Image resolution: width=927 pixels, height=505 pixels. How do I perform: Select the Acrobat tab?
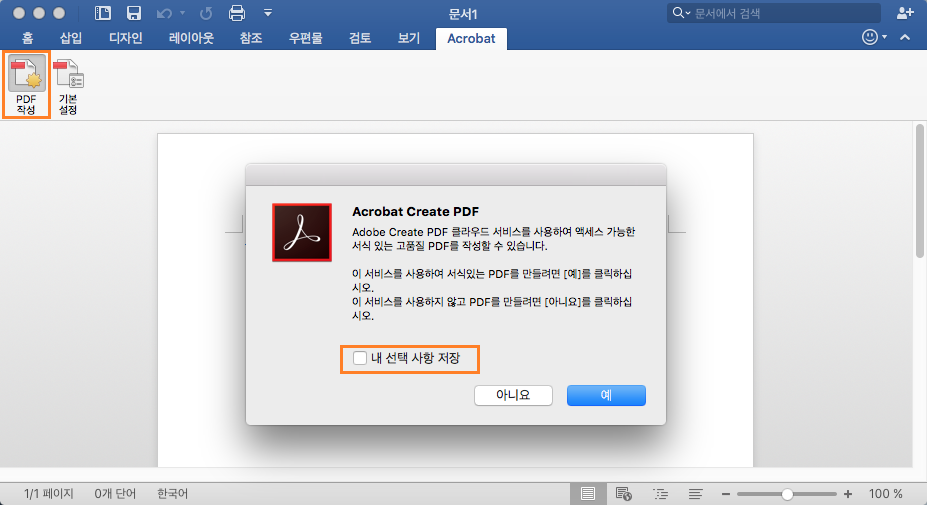pos(471,38)
